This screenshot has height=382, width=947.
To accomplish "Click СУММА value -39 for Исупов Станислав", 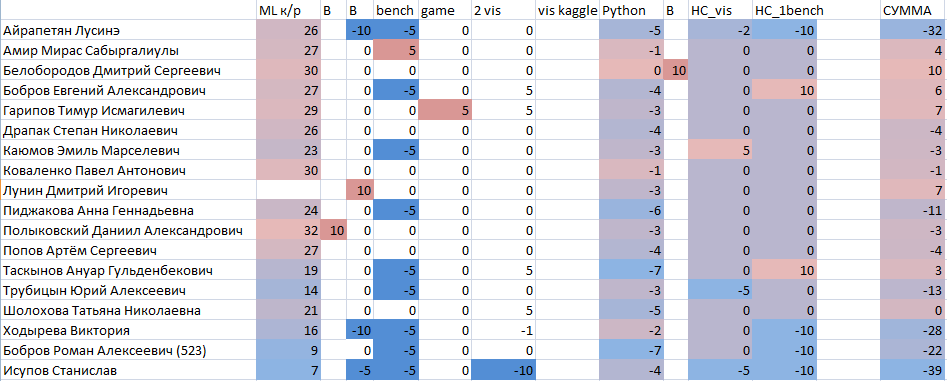I will (912, 370).
